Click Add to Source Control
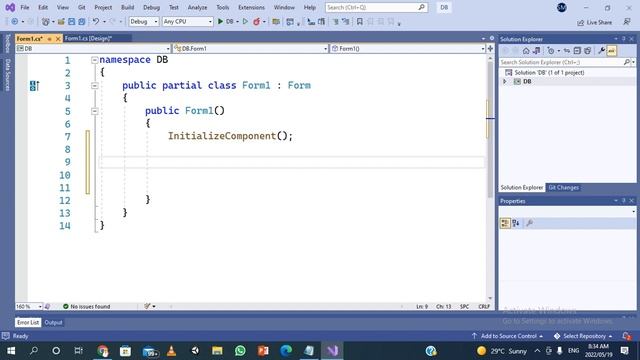This screenshot has width=640, height=360. 507,336
